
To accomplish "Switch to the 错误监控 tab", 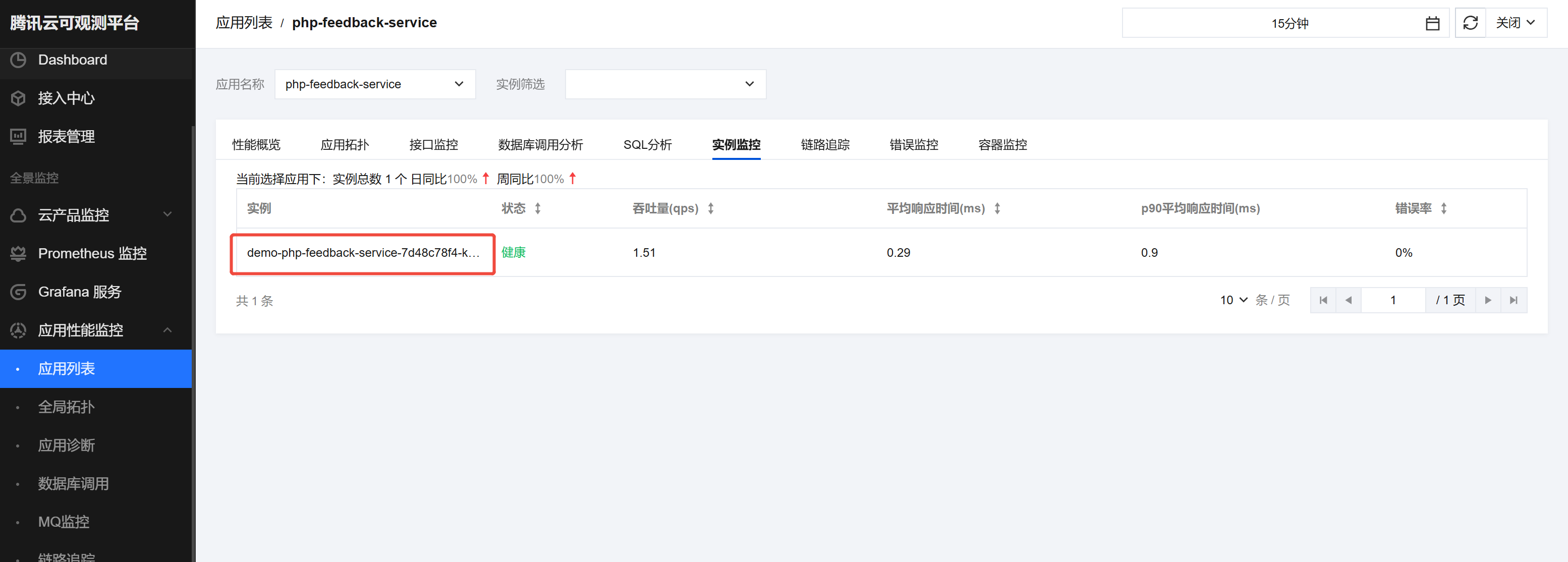I will coord(914,145).
